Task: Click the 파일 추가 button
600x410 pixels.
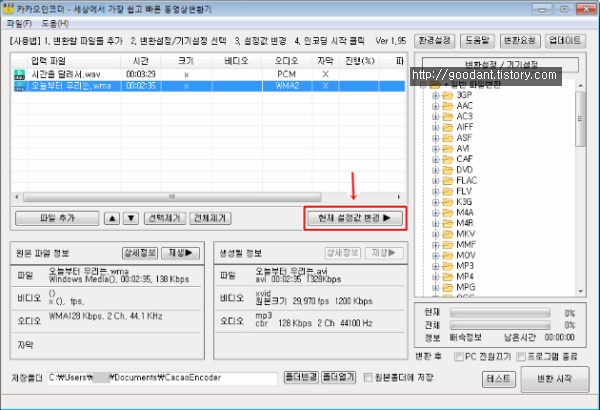Action: (57, 219)
